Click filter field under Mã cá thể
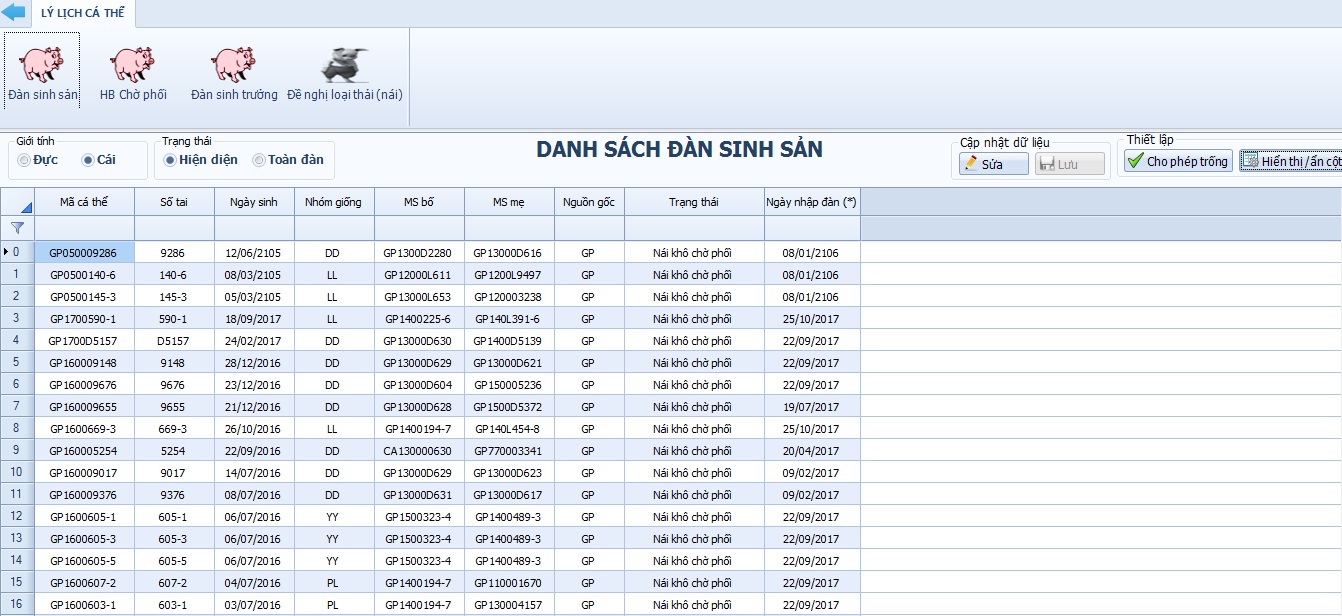The width and height of the screenshot is (1342, 616). [x=84, y=229]
